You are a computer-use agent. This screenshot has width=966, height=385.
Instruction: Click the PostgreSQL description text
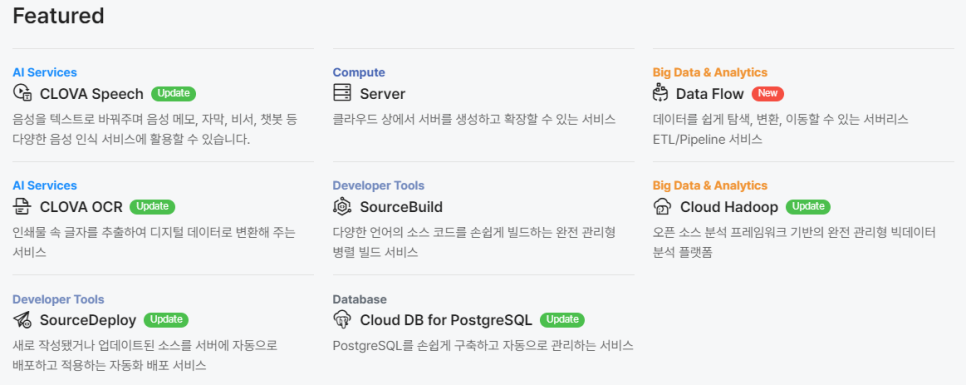coord(483,346)
